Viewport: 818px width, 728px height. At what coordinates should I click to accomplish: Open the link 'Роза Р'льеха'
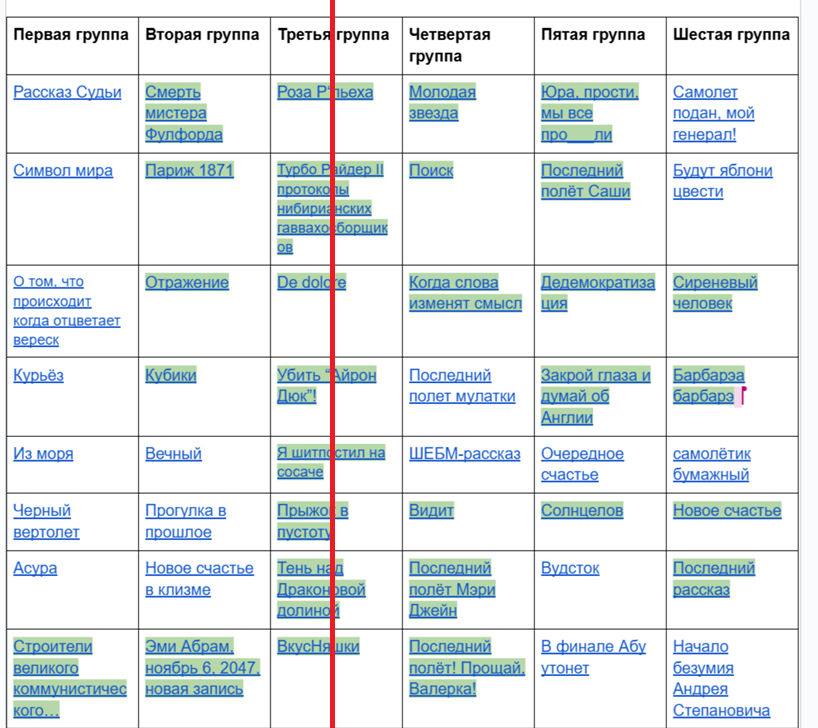[325, 92]
